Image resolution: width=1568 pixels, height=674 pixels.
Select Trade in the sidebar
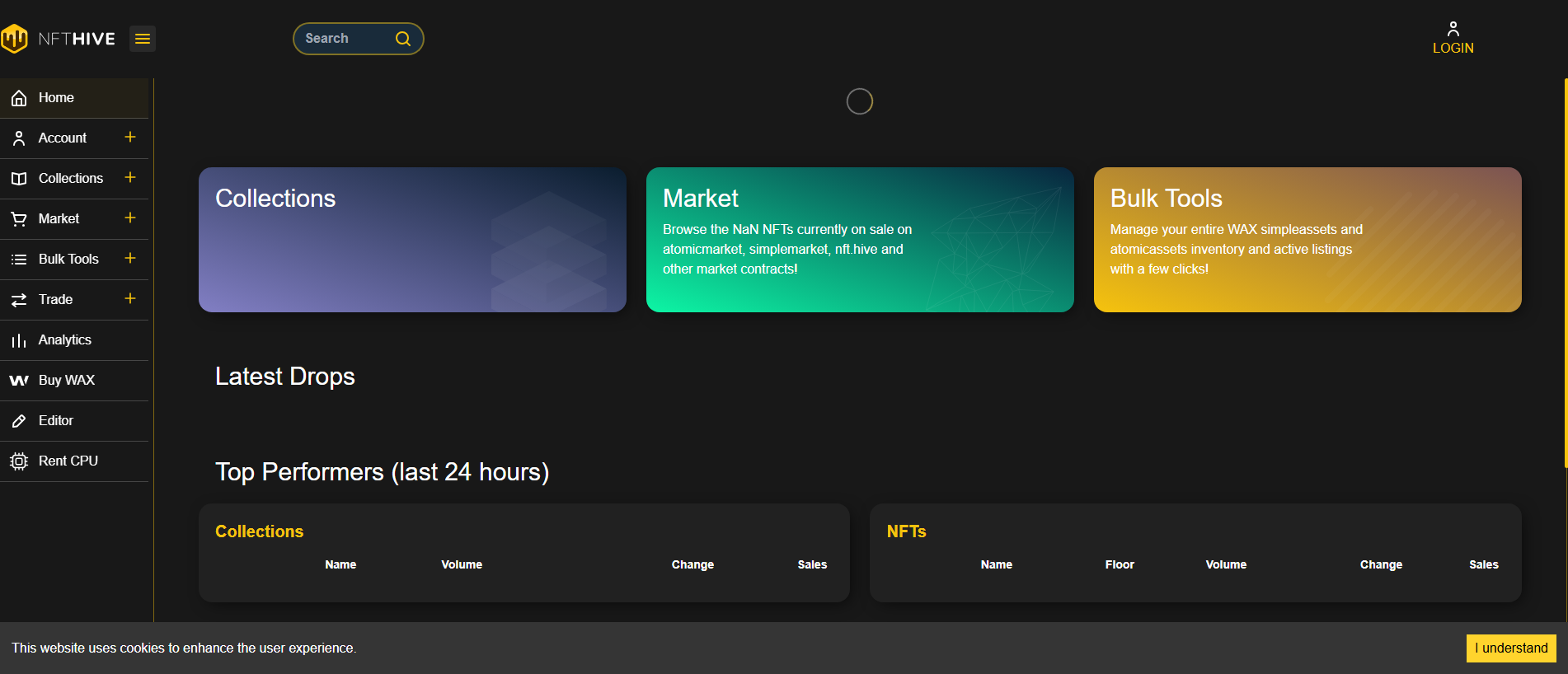click(55, 300)
